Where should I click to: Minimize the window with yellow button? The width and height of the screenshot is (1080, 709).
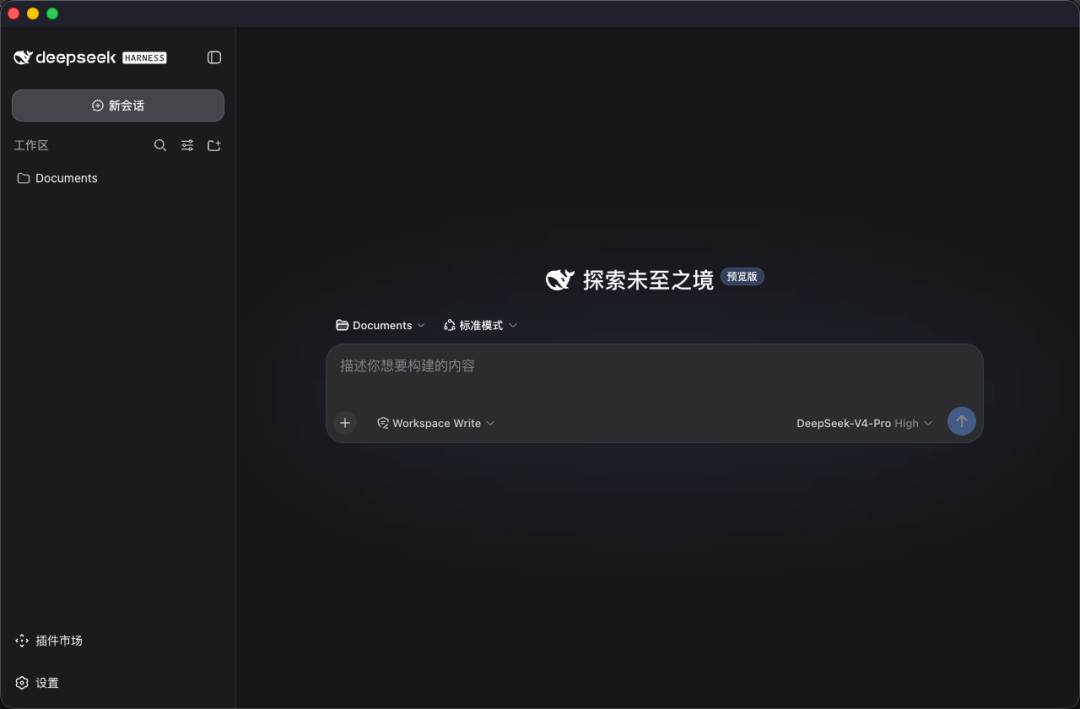click(x=32, y=13)
